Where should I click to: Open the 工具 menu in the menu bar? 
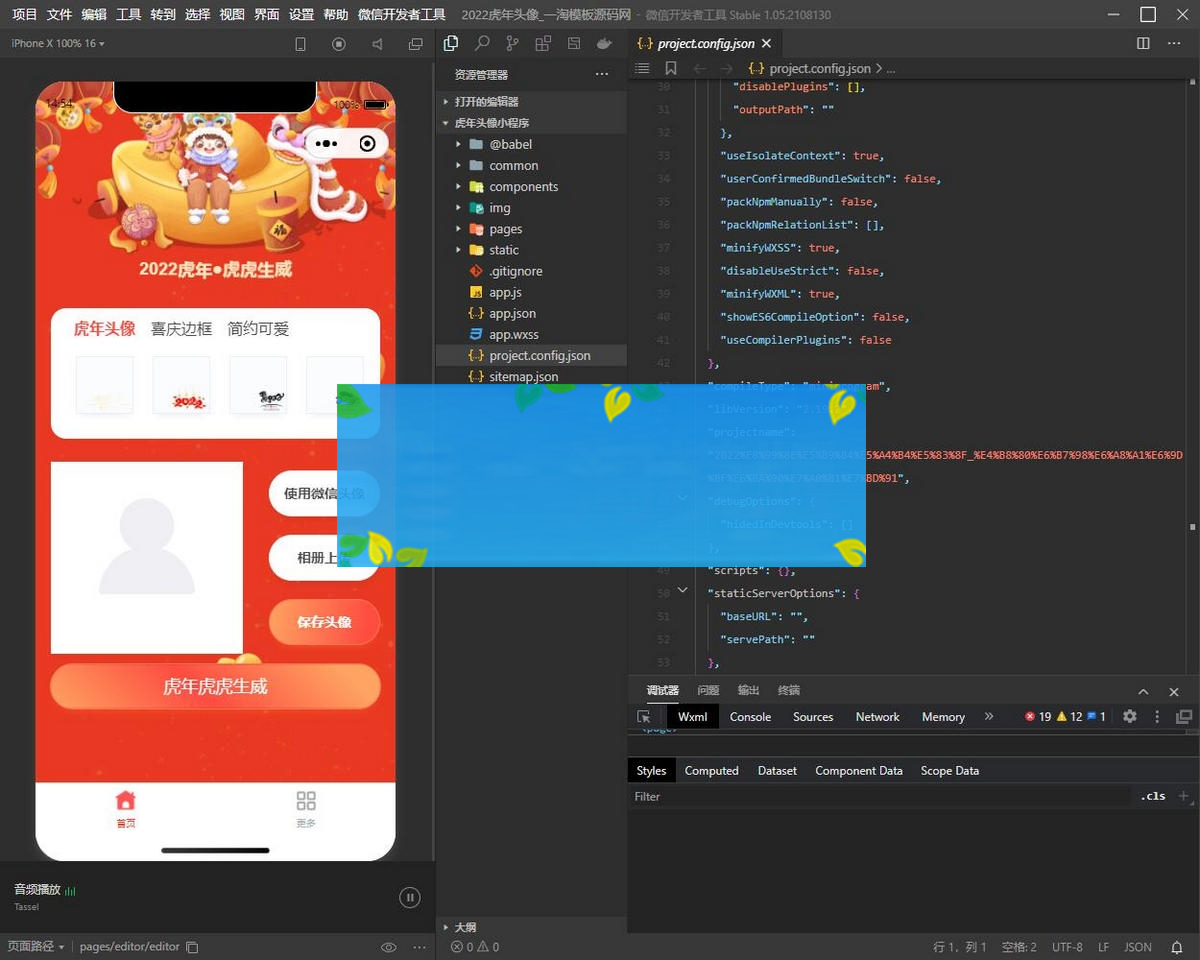click(x=128, y=15)
